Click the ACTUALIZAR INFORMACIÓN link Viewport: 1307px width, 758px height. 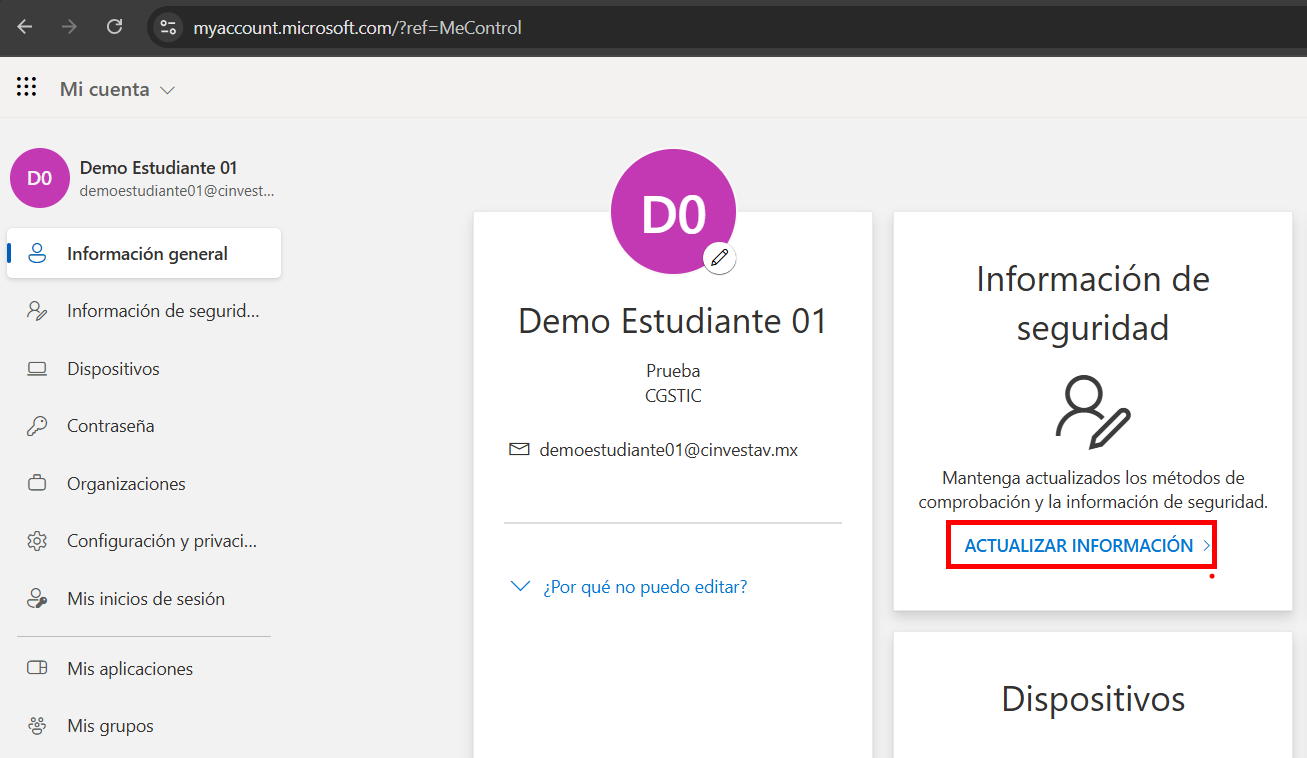pos(1078,546)
